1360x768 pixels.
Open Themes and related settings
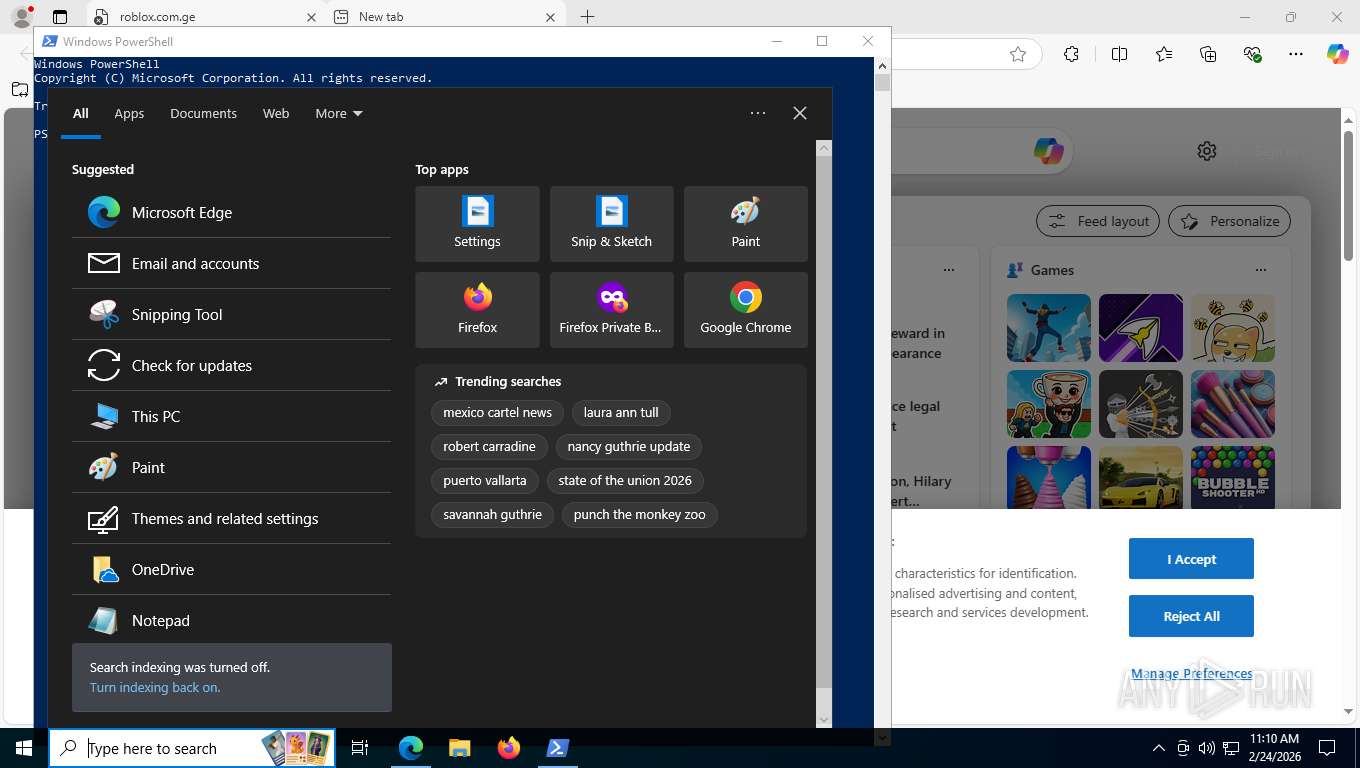pos(231,518)
